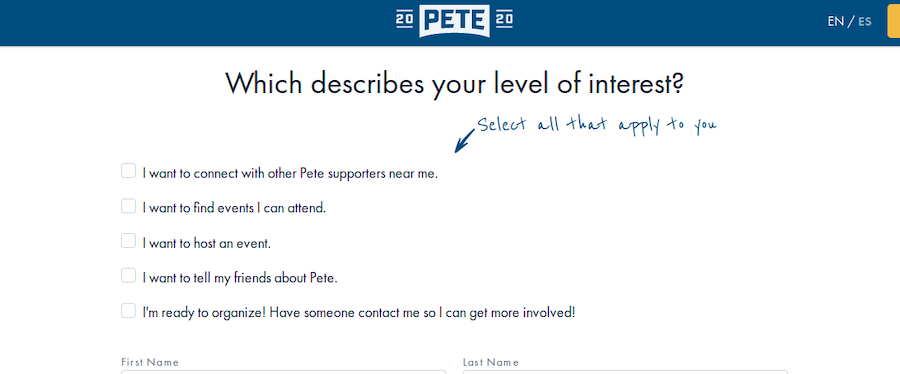900x374 pixels.
Task: Click the "First Name" field label
Action: (x=150, y=362)
